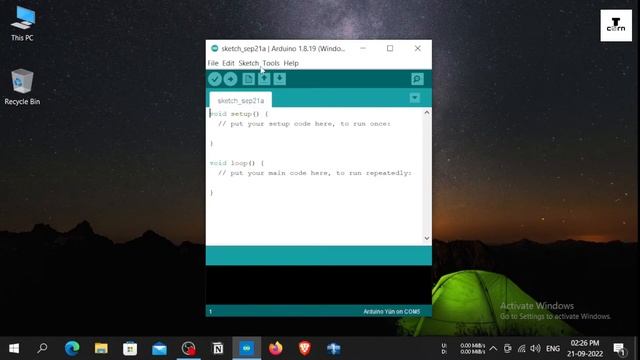Open File Explorer from the taskbar
The image size is (640, 360).
click(x=101, y=348)
